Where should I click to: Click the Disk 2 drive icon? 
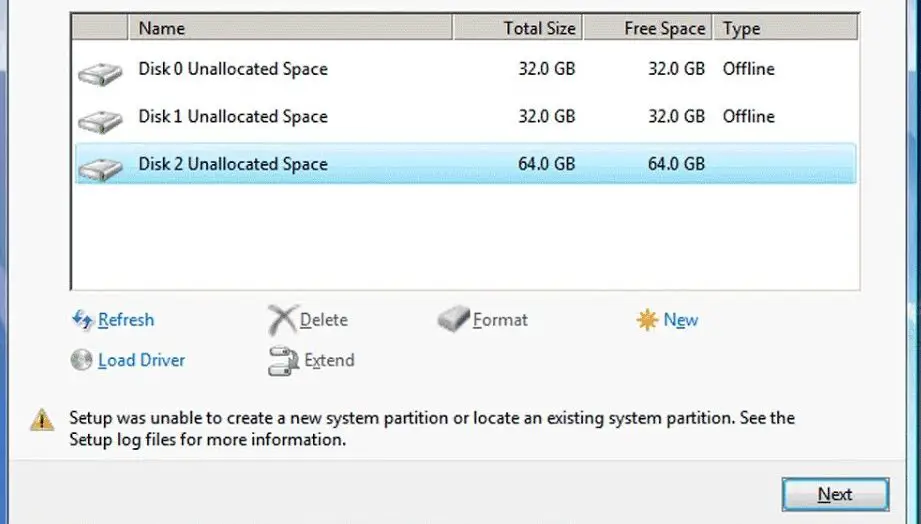click(x=100, y=169)
